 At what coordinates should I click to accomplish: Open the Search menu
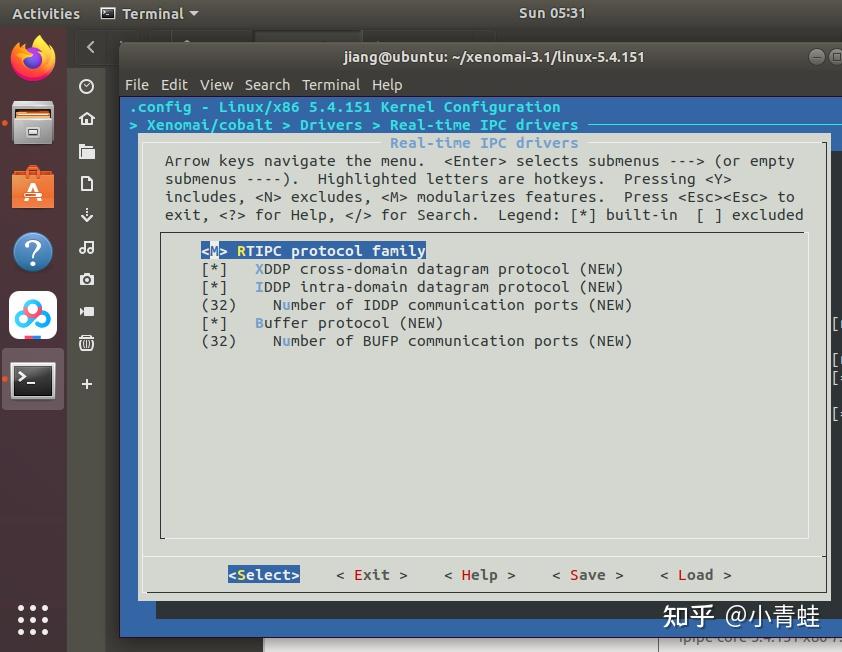click(267, 85)
